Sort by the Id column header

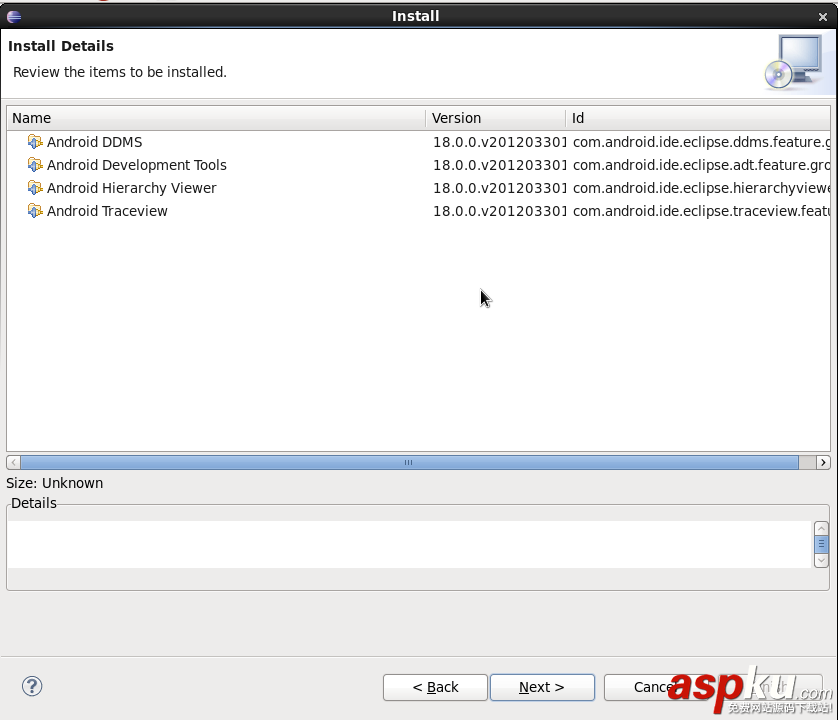point(698,118)
